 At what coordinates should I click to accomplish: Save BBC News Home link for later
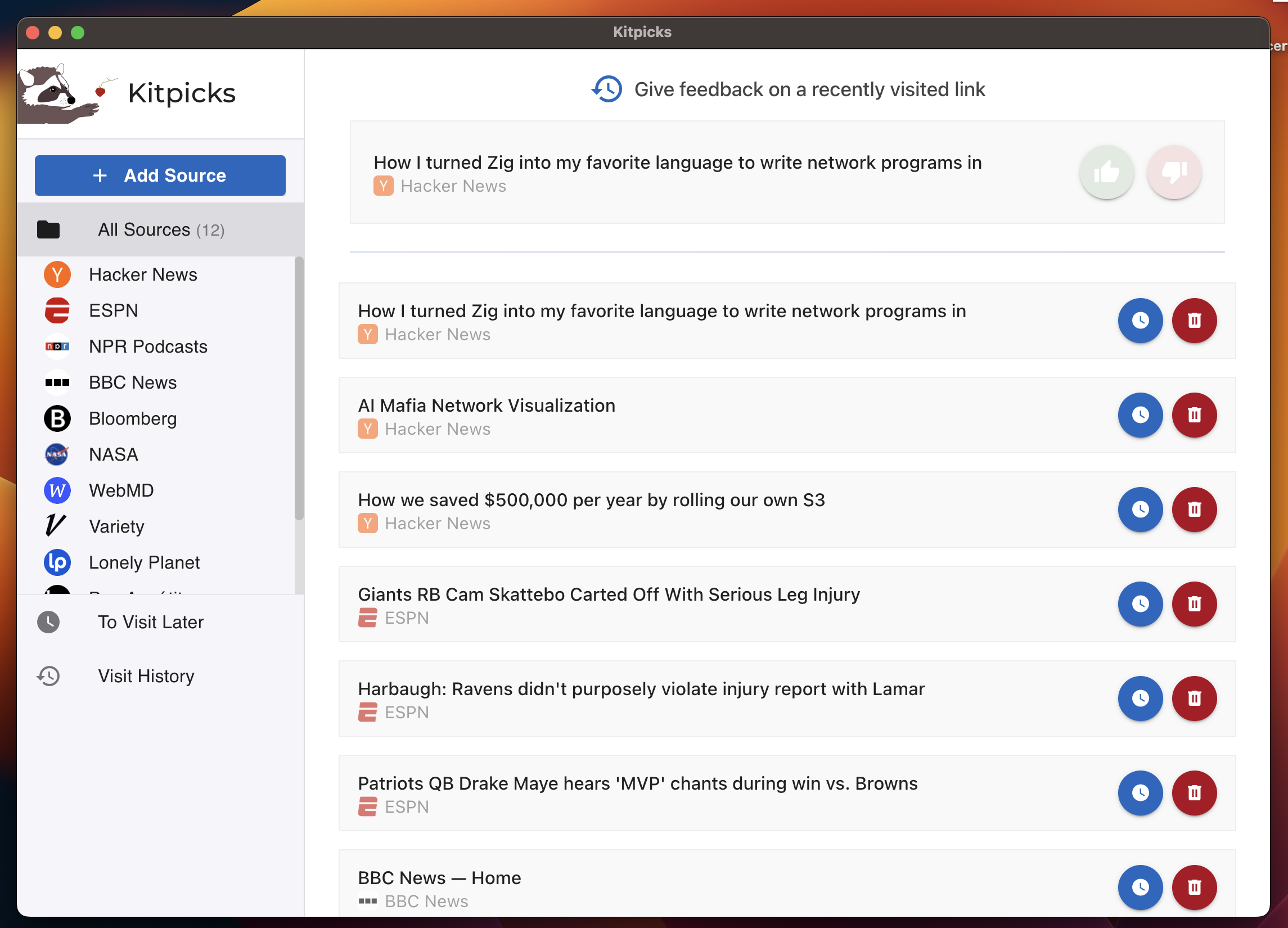click(1140, 887)
